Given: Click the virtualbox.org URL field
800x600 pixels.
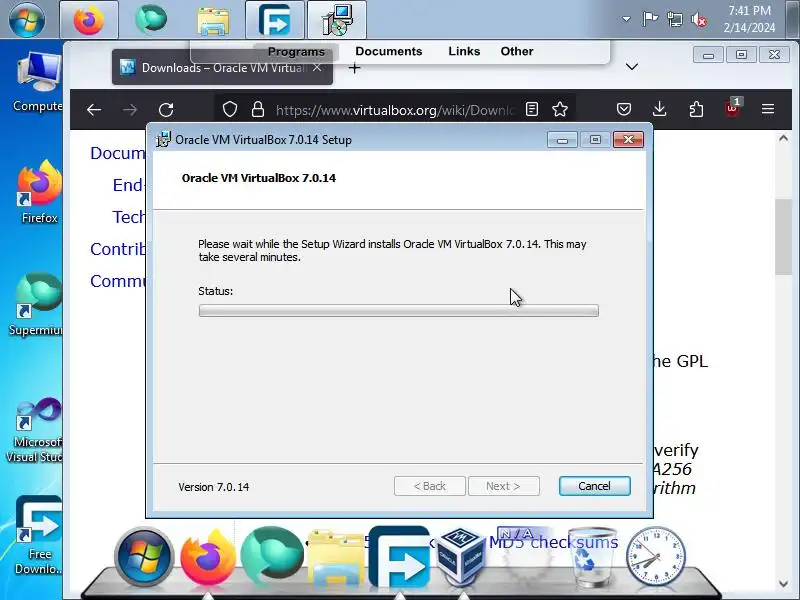Looking at the screenshot, I should pos(395,110).
